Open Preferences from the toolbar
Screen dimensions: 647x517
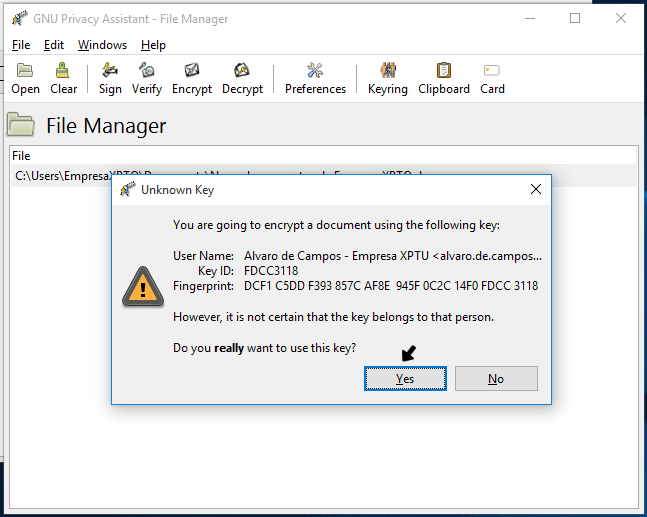[315, 78]
